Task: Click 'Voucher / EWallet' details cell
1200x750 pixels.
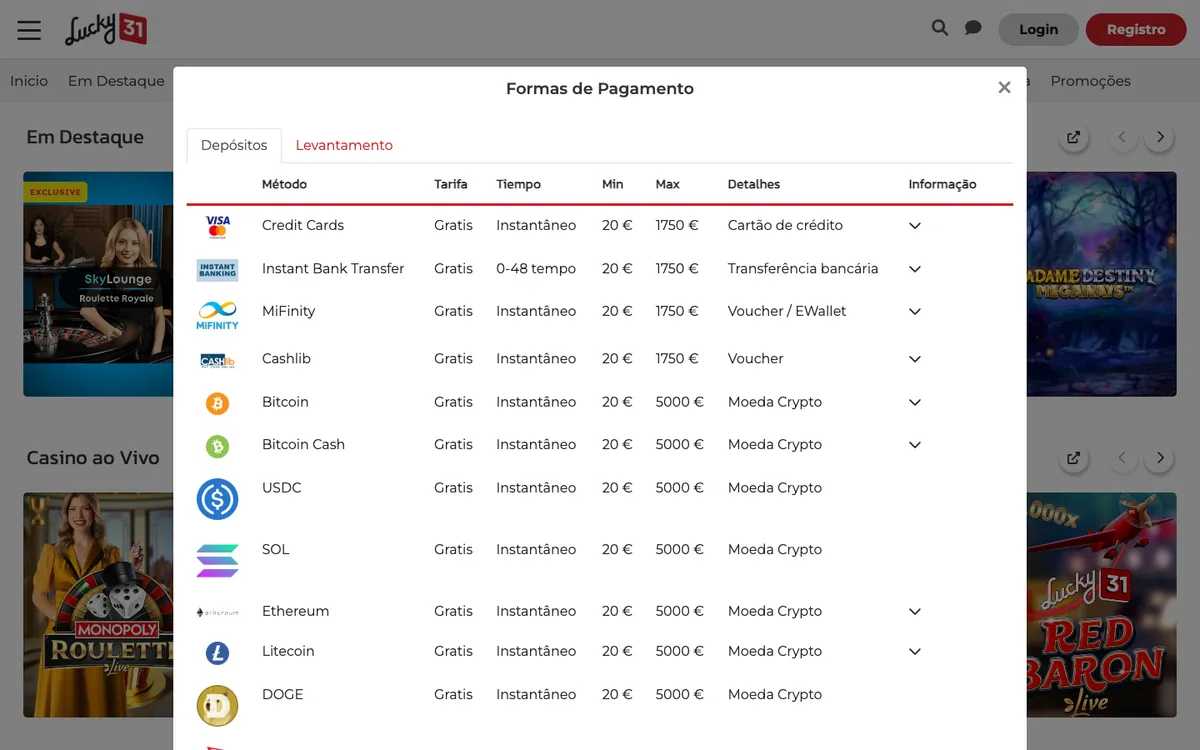Action: [787, 312]
